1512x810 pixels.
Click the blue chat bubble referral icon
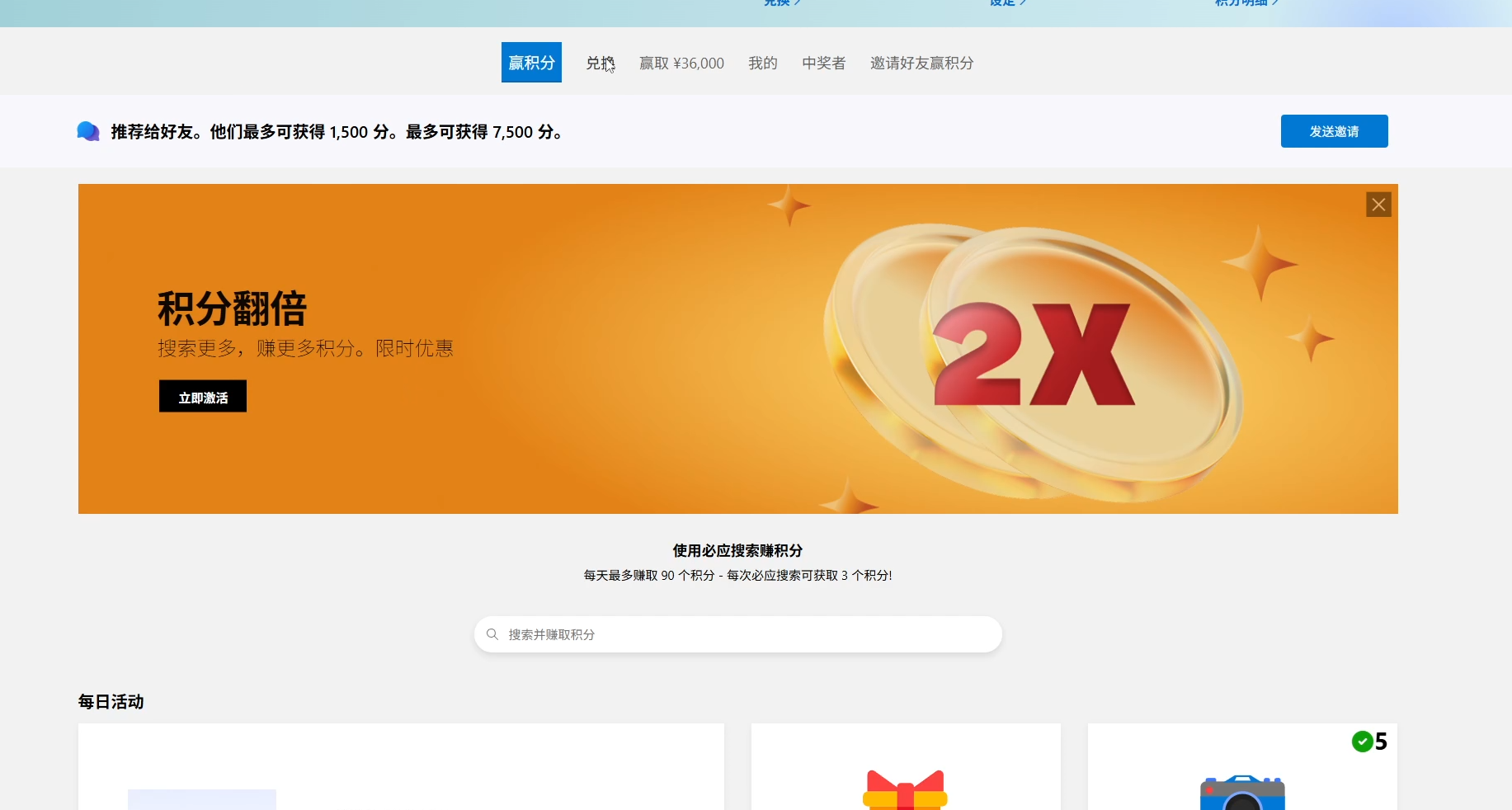tap(87, 130)
